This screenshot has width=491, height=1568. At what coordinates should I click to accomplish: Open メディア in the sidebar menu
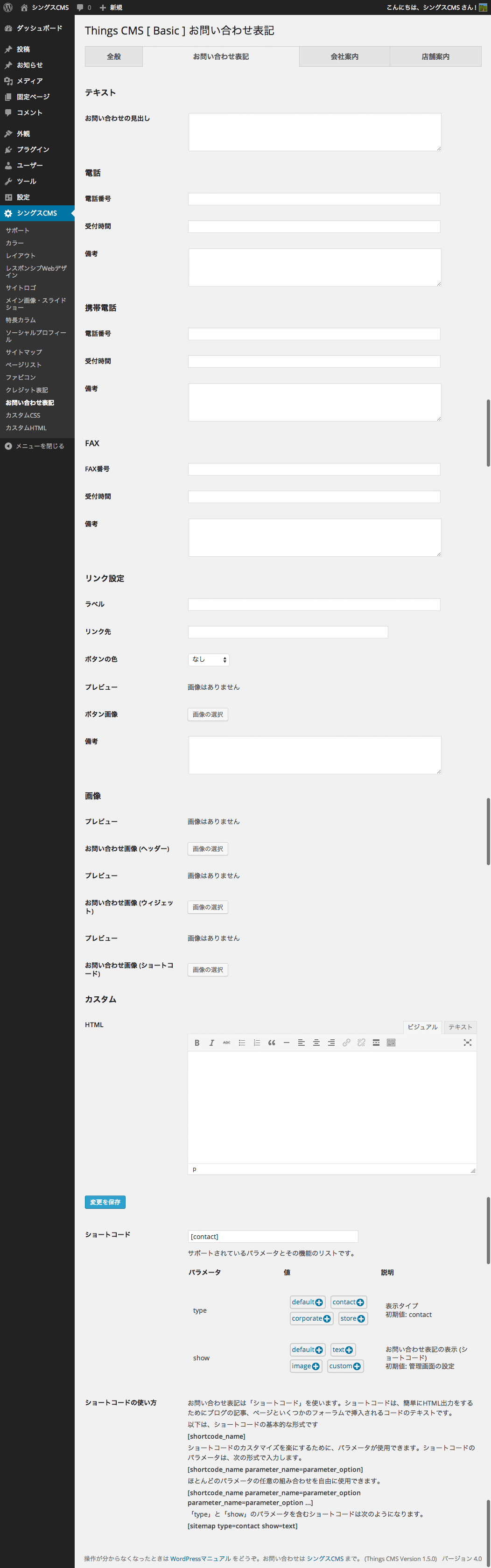pyautogui.click(x=37, y=81)
